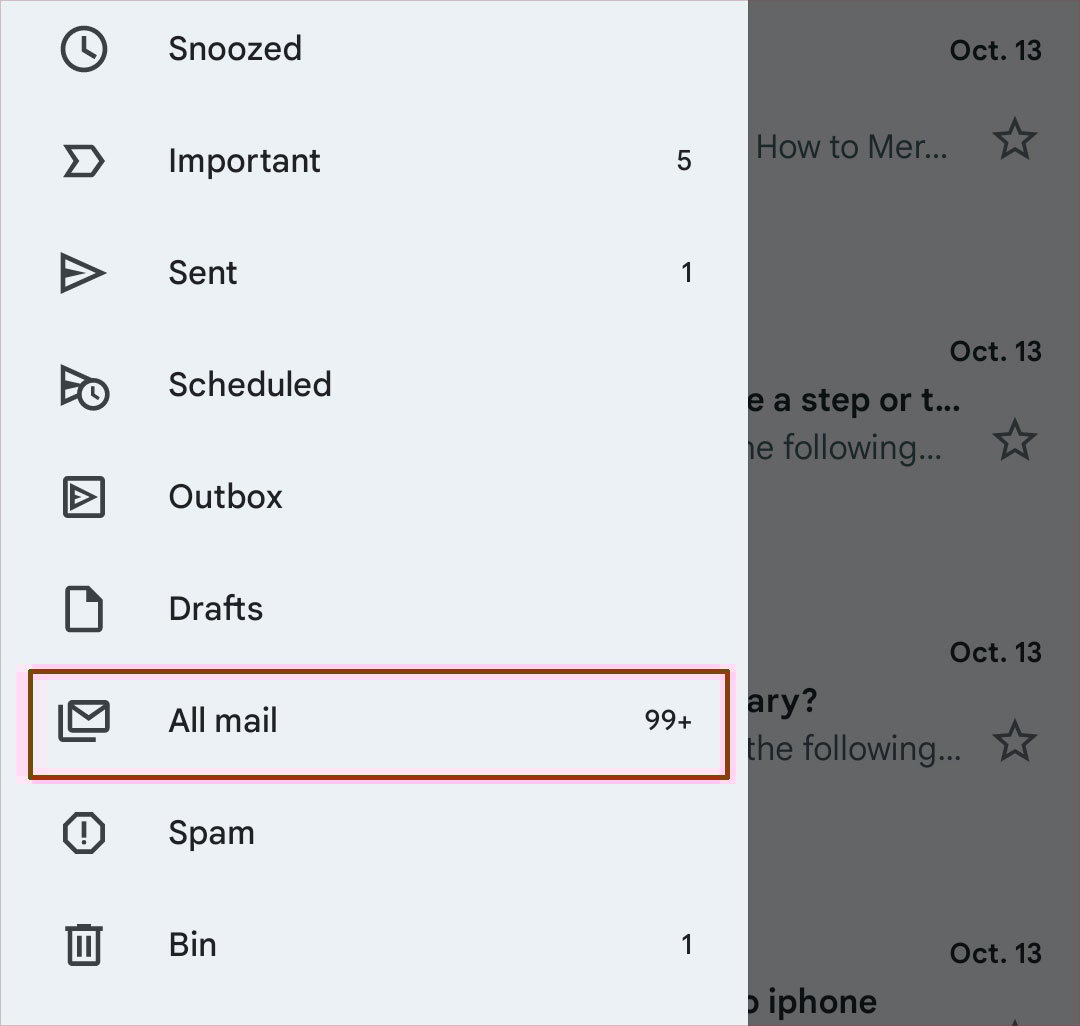Image resolution: width=1080 pixels, height=1026 pixels.
Task: Click the Snoozed clock icon
Action: (84, 49)
